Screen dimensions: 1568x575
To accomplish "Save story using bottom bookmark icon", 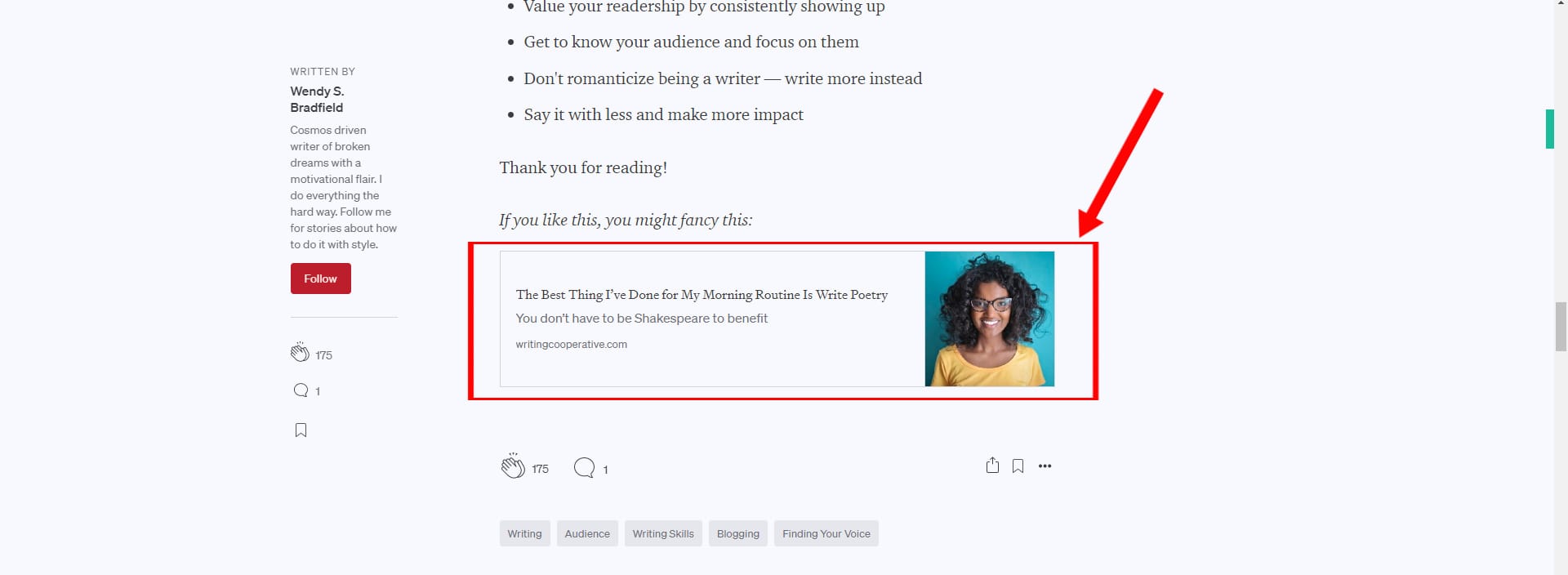I will (x=1018, y=466).
